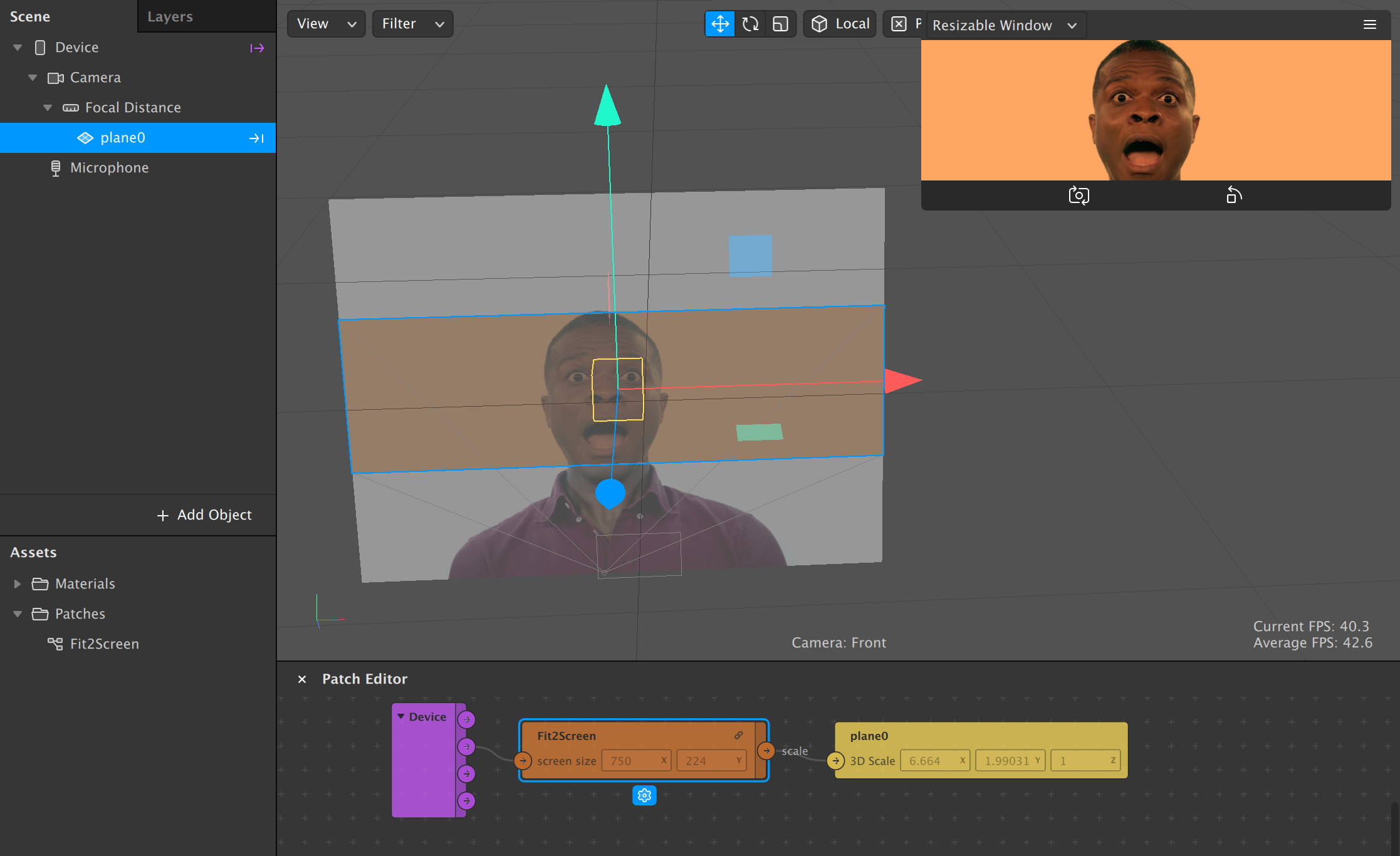Image resolution: width=1400 pixels, height=856 pixels.
Task: Toggle the plane0 patch arrow indicator
Action: click(256, 138)
